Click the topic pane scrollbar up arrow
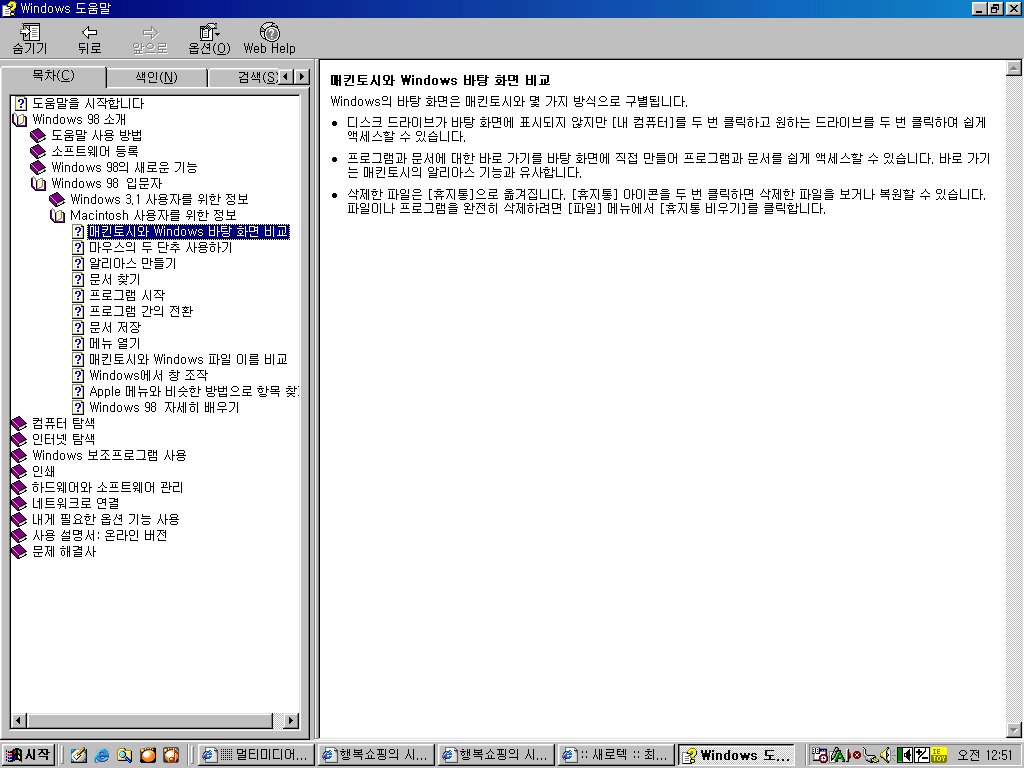The height and width of the screenshot is (768, 1024). [1014, 68]
